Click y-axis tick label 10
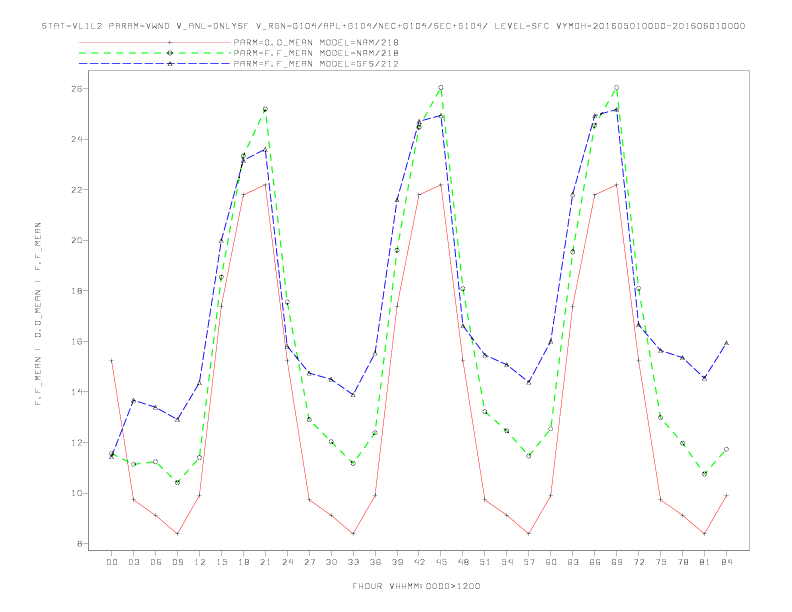The height and width of the screenshot is (612, 792). (x=77, y=493)
